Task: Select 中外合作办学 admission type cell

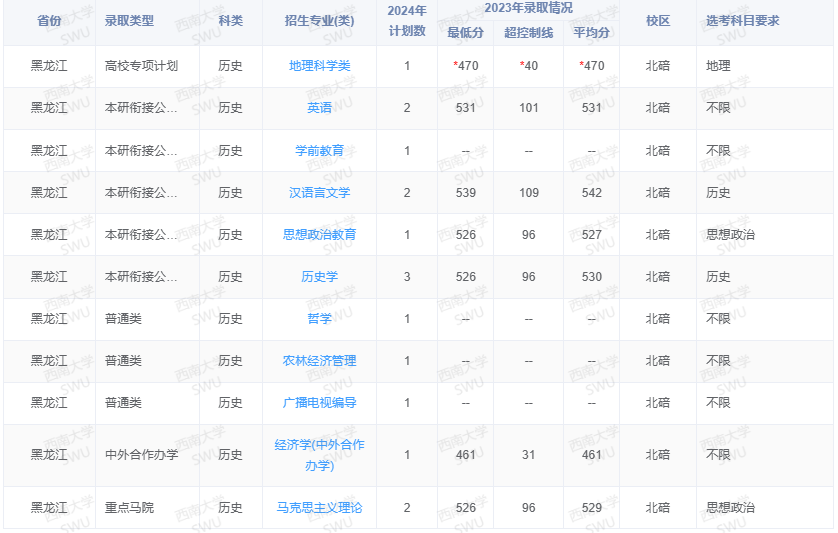Action: (x=142, y=455)
